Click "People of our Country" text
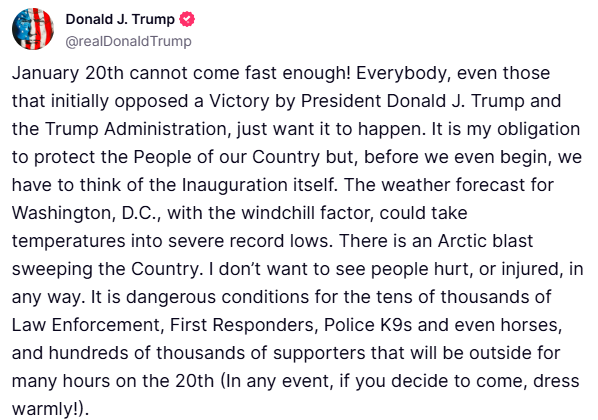The image size is (598, 420). [x=227, y=157]
